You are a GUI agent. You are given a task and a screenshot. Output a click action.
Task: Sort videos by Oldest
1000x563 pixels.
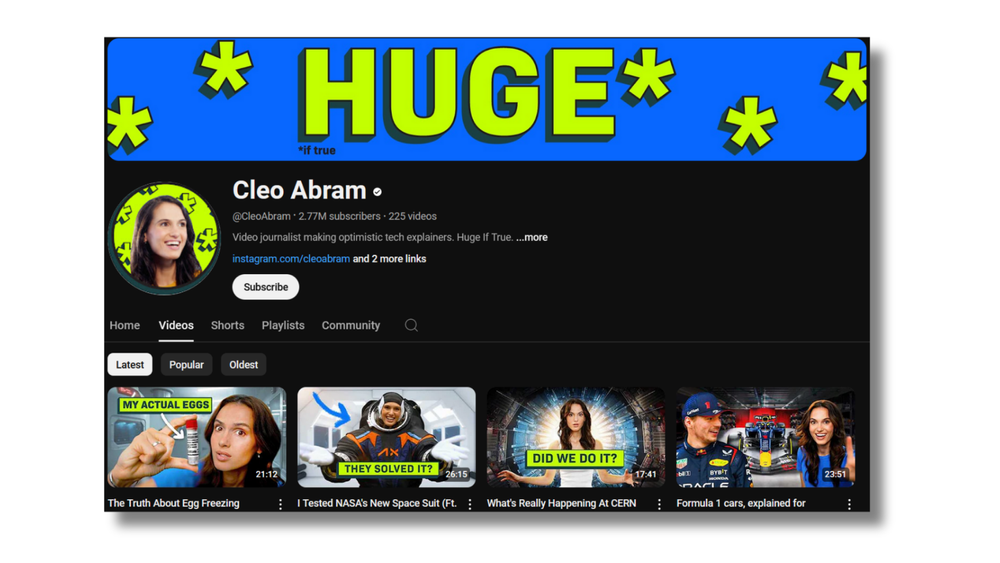(x=244, y=365)
